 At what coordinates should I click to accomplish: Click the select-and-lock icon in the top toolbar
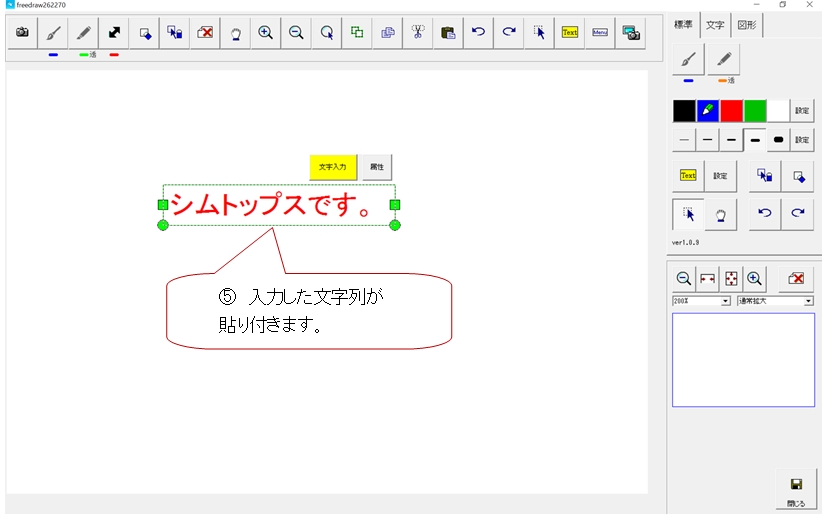[175, 33]
